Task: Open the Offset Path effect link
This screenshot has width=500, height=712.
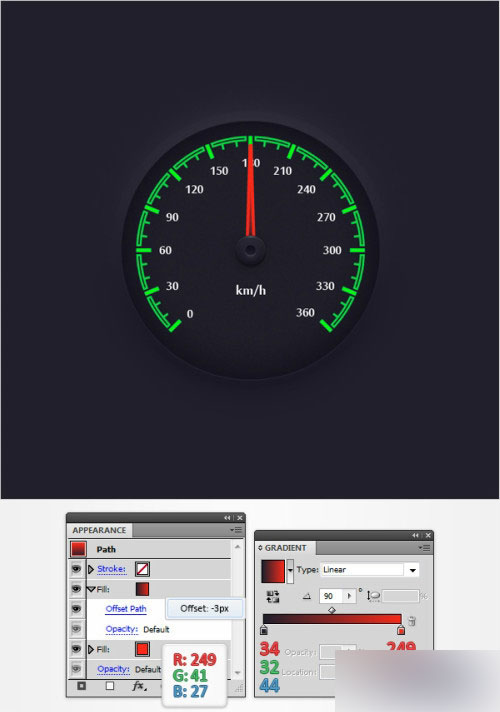Action: click(126, 609)
